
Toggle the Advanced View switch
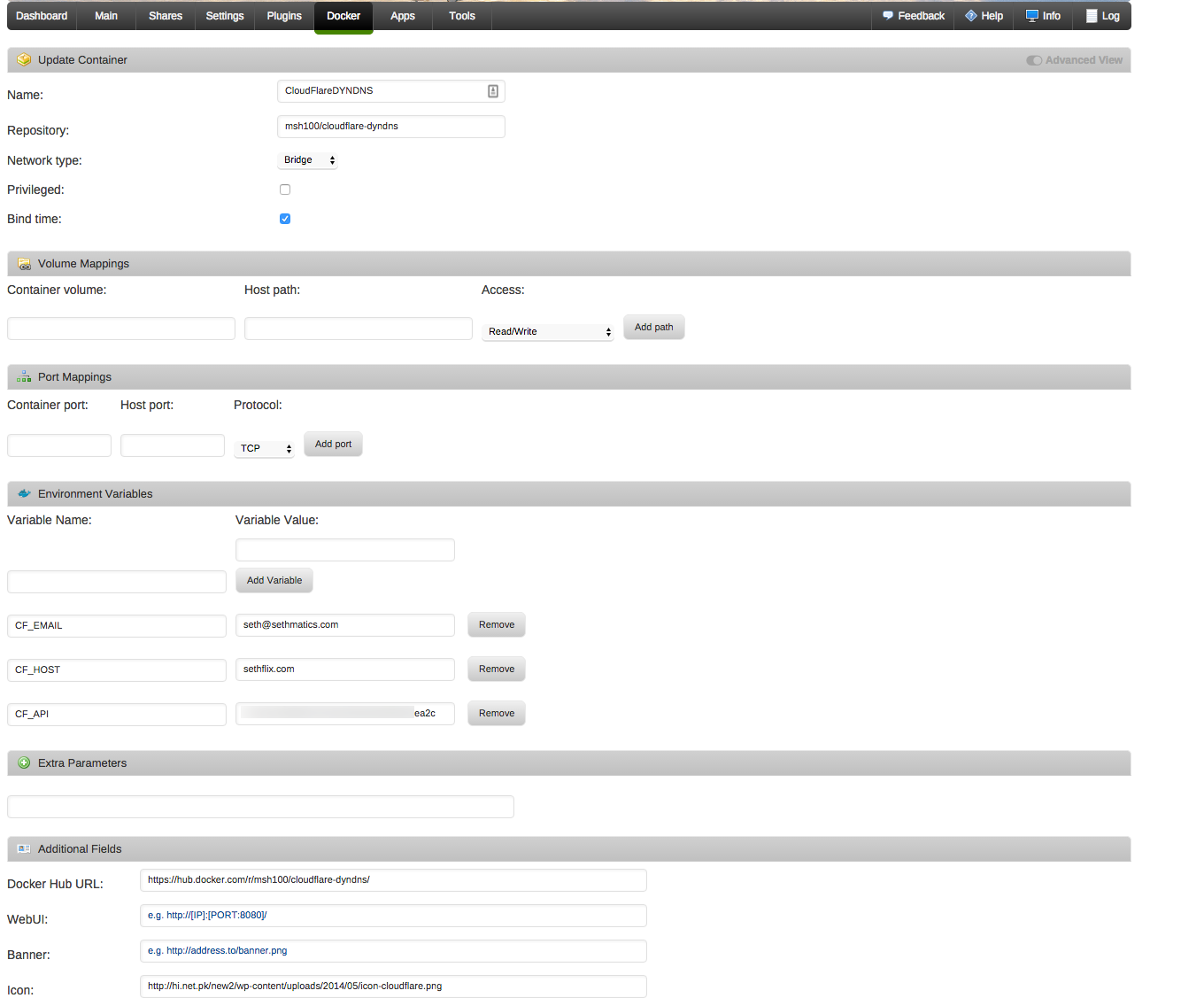click(x=1034, y=60)
